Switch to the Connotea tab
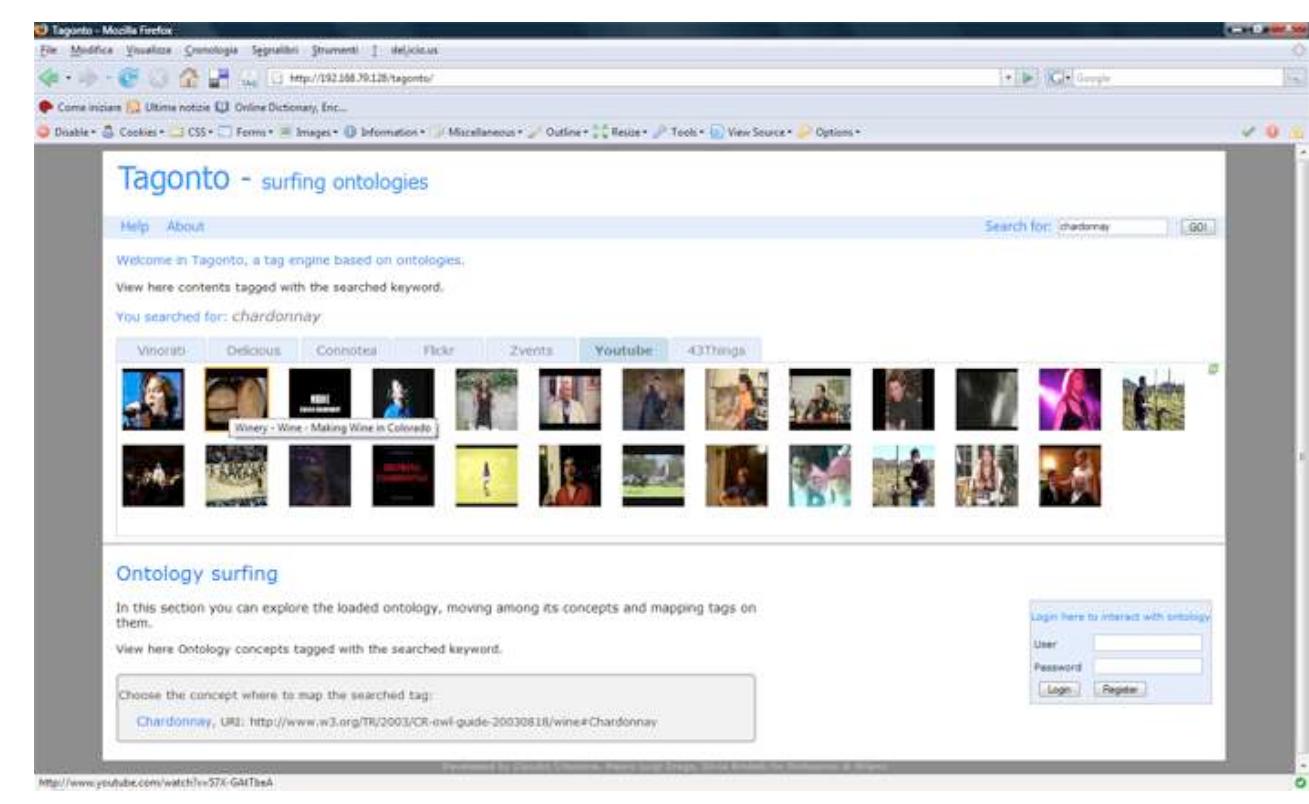Screen dimensions: 1309x804 pos(344,350)
